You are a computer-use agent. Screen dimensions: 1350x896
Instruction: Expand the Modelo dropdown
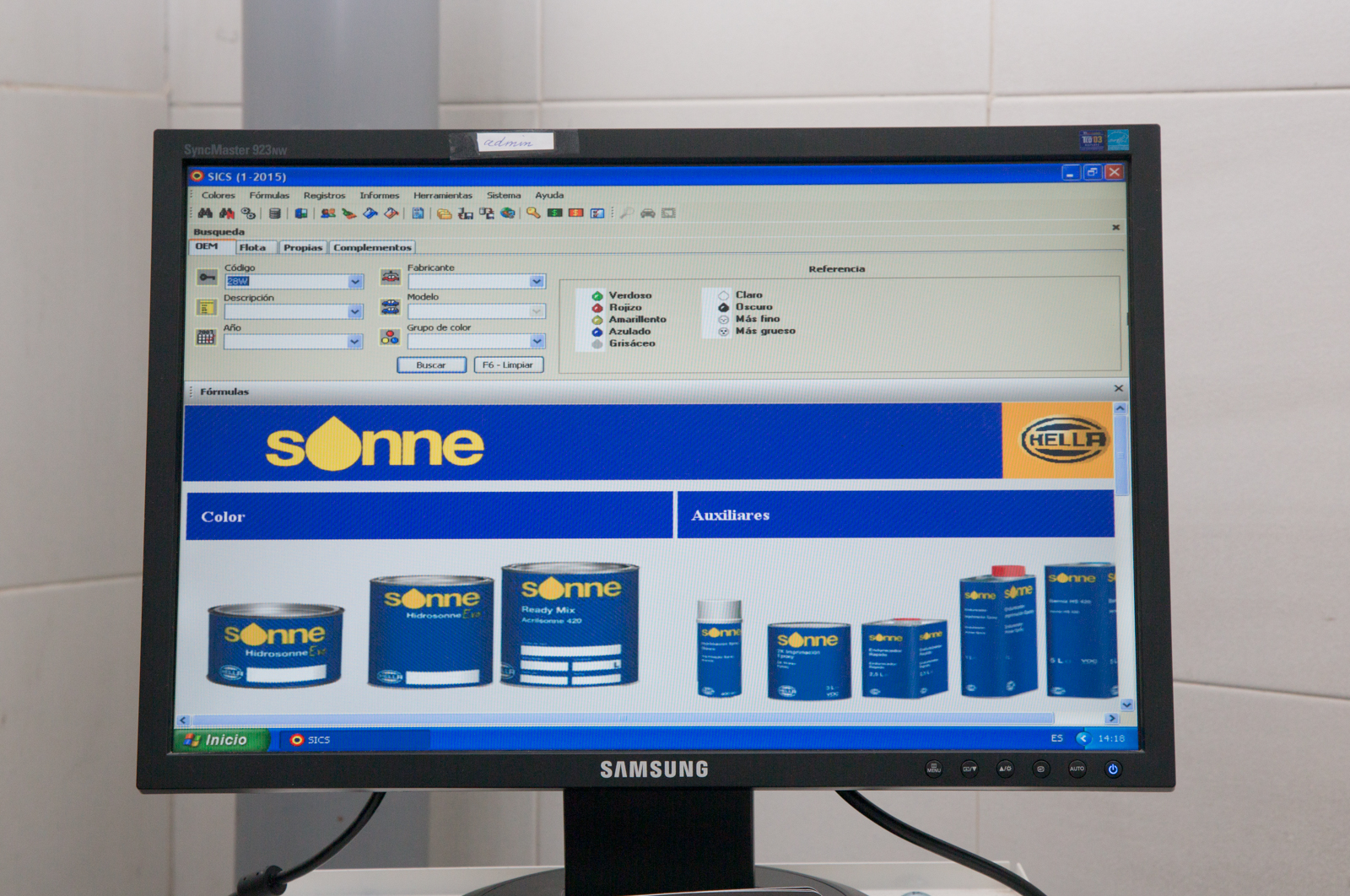coord(537,311)
